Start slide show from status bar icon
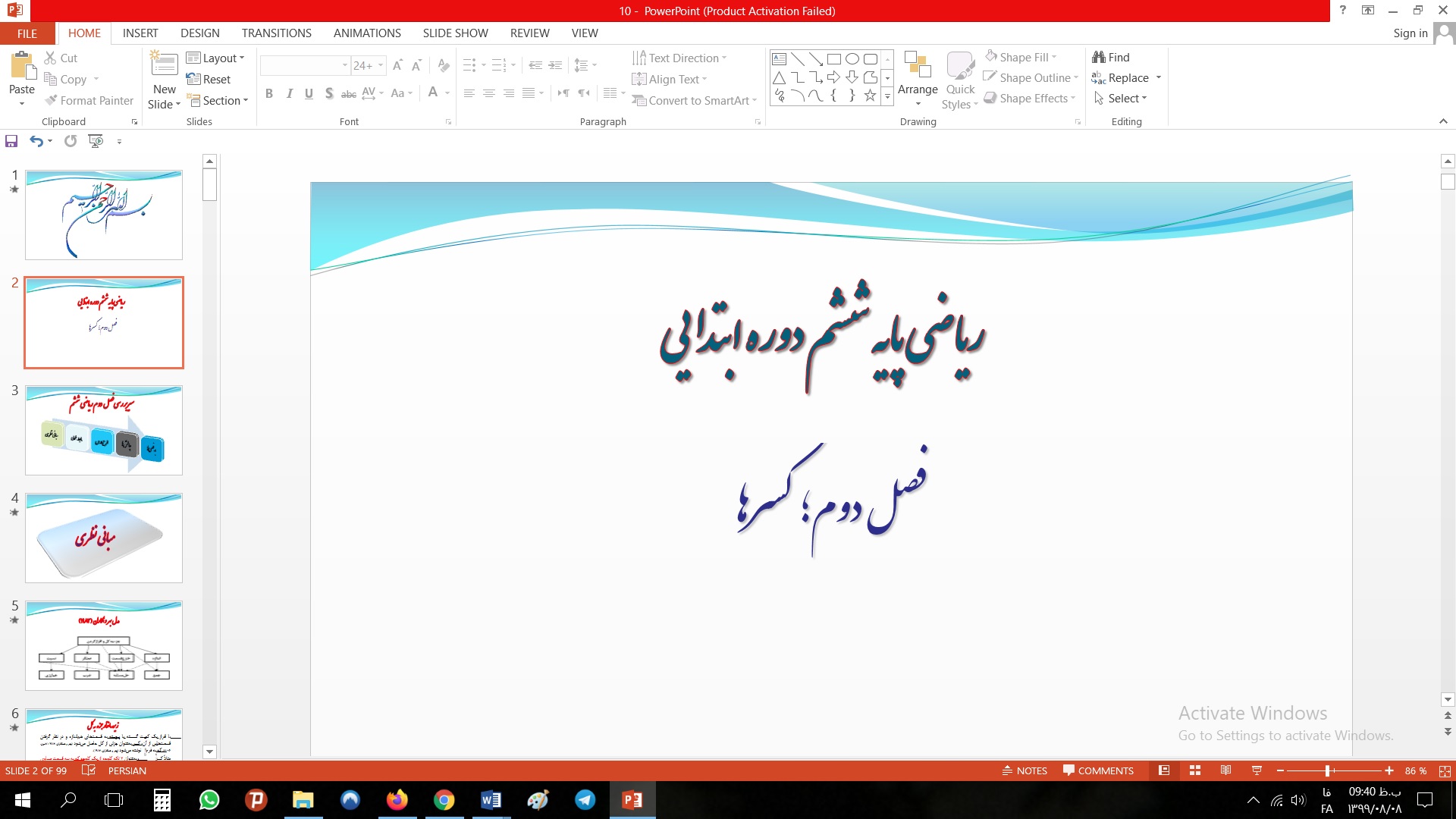The height and width of the screenshot is (819, 1456). point(1257,770)
